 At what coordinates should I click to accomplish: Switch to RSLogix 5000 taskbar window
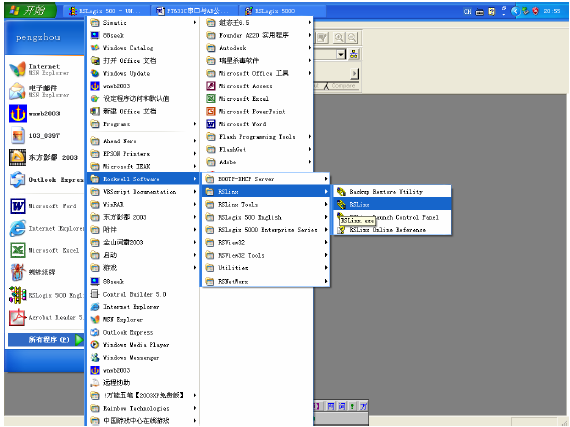(x=282, y=11)
